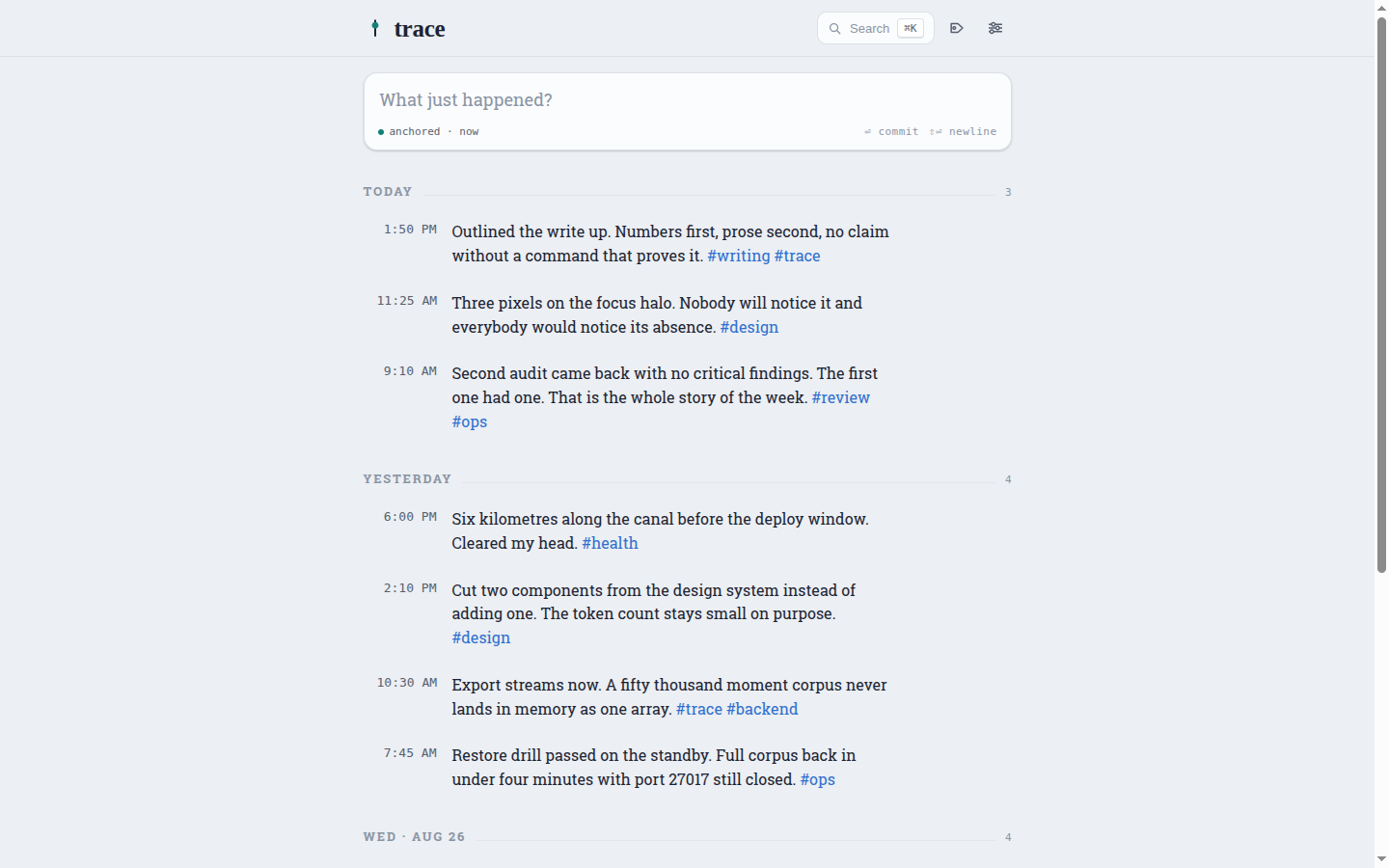The width and height of the screenshot is (1389, 868).
Task: Filter moments by the #health tag
Action: pyautogui.click(x=611, y=543)
